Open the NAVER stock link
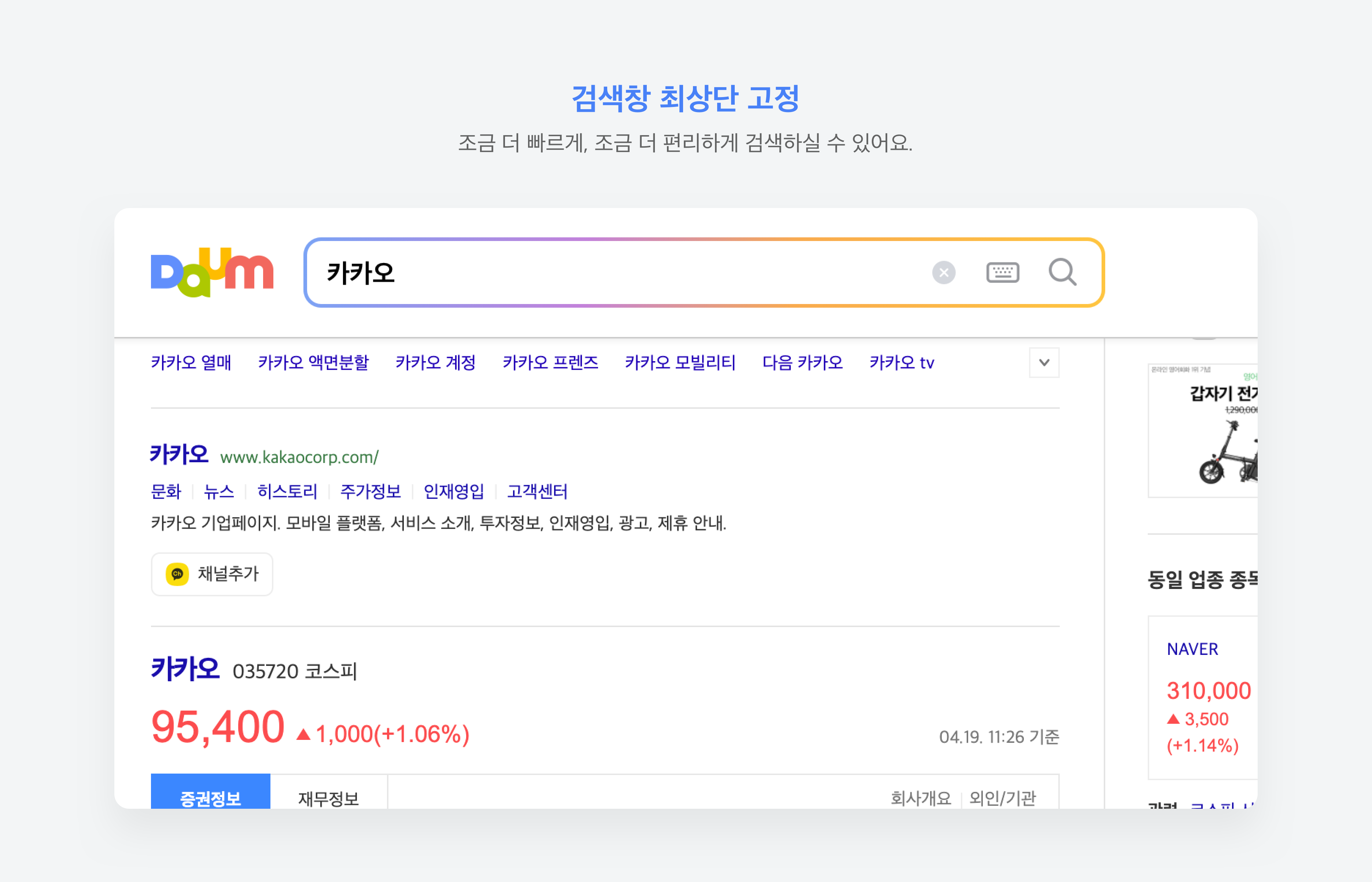 pos(1193,649)
